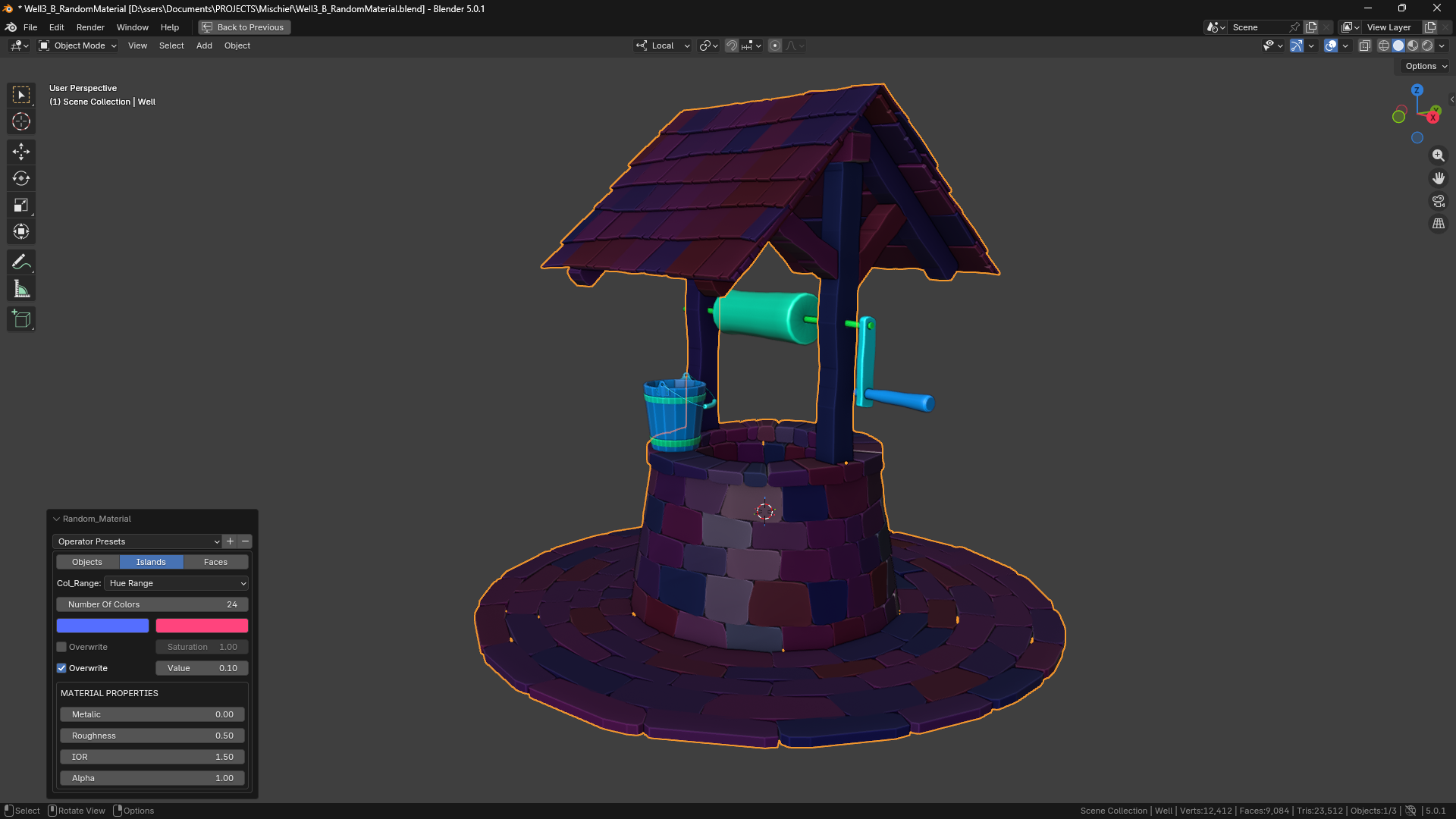1456x819 pixels.
Task: Select the Rotate tool
Action: 21,178
